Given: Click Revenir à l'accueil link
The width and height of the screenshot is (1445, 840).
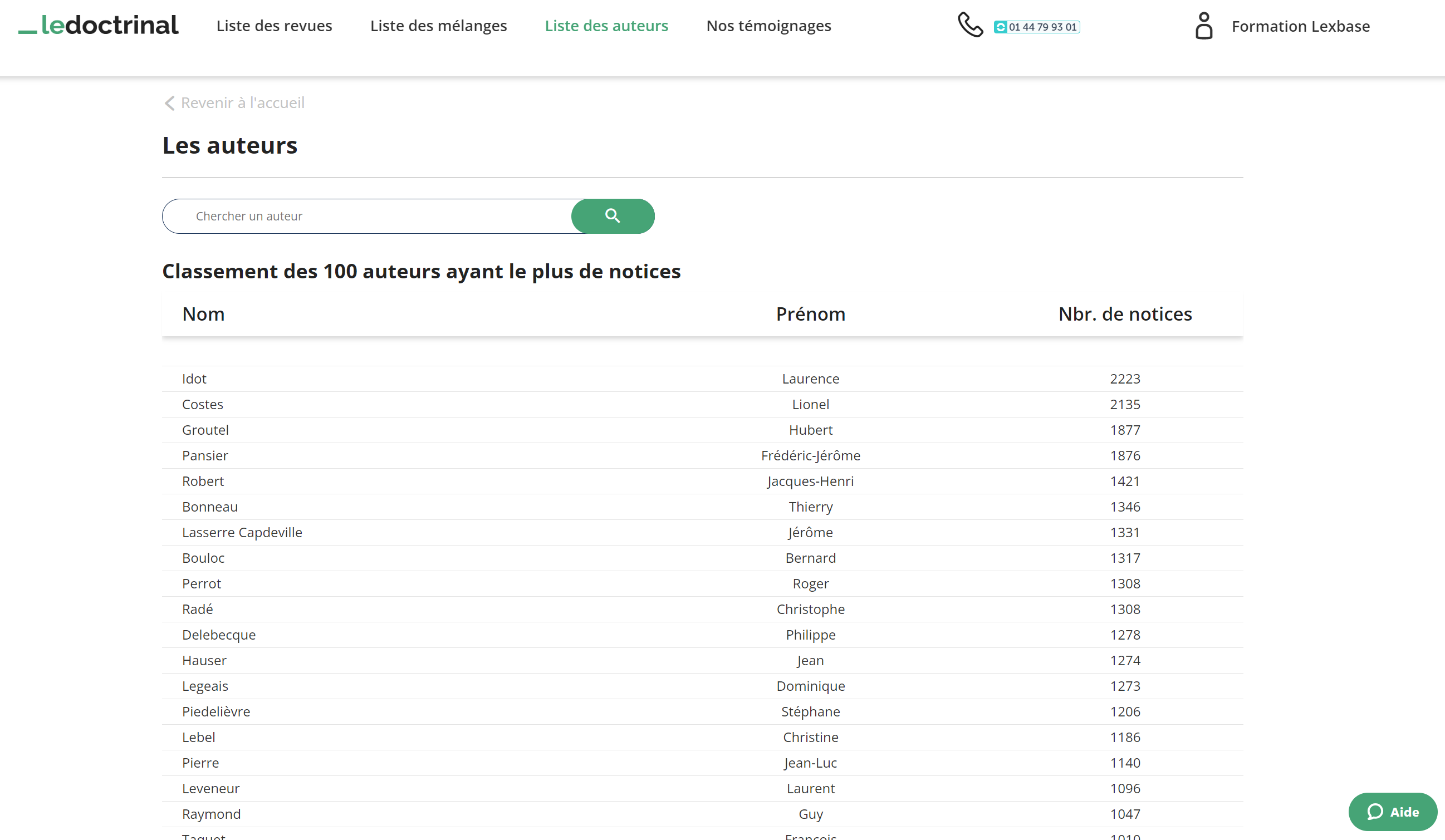Looking at the screenshot, I should click(243, 102).
